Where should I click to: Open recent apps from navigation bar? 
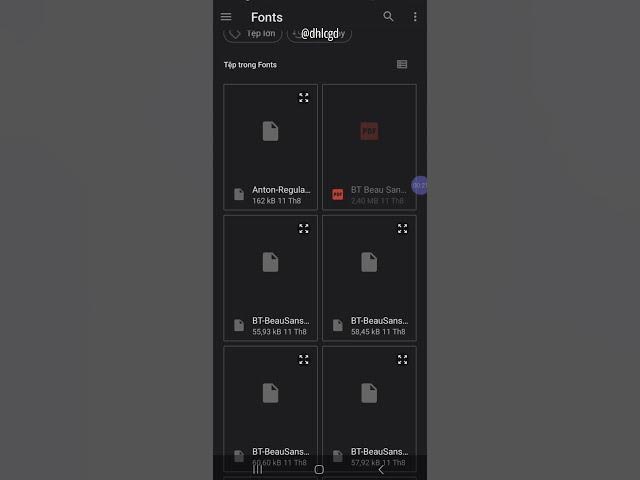click(258, 470)
